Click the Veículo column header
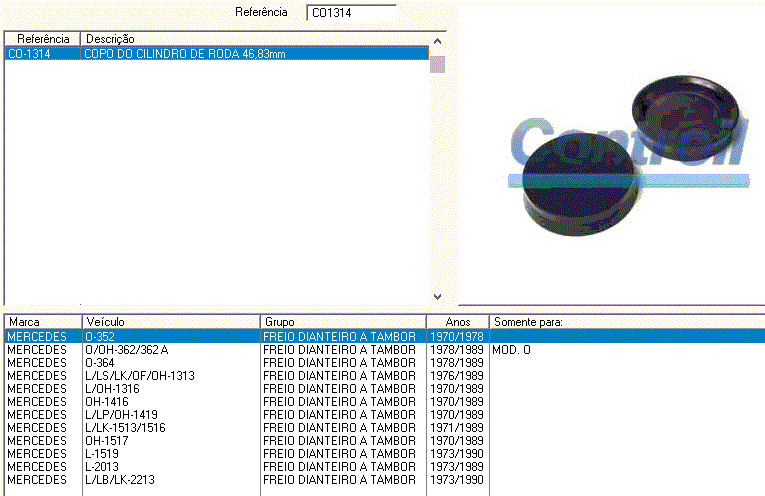 coord(170,322)
